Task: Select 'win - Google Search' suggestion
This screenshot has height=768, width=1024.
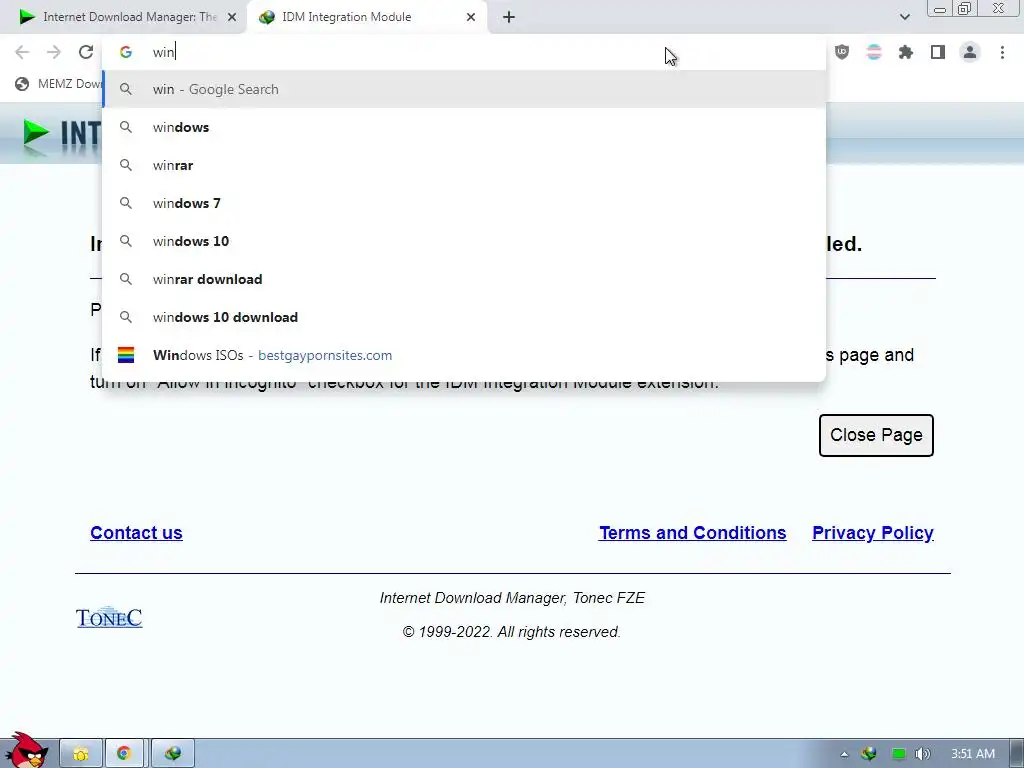Action: pyautogui.click(x=464, y=89)
